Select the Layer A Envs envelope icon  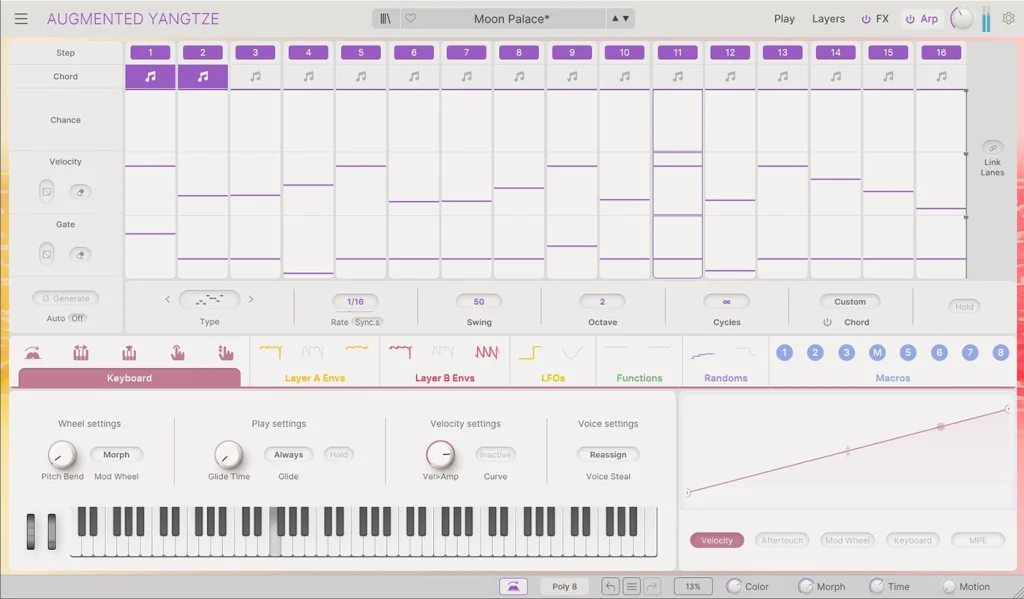[268, 352]
